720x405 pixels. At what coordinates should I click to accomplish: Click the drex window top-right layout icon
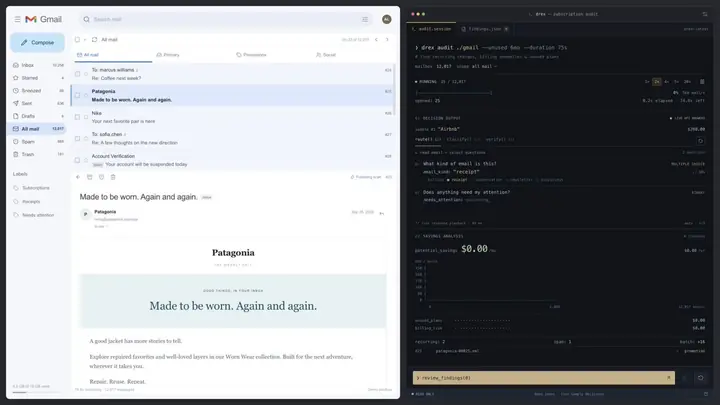pos(705,14)
